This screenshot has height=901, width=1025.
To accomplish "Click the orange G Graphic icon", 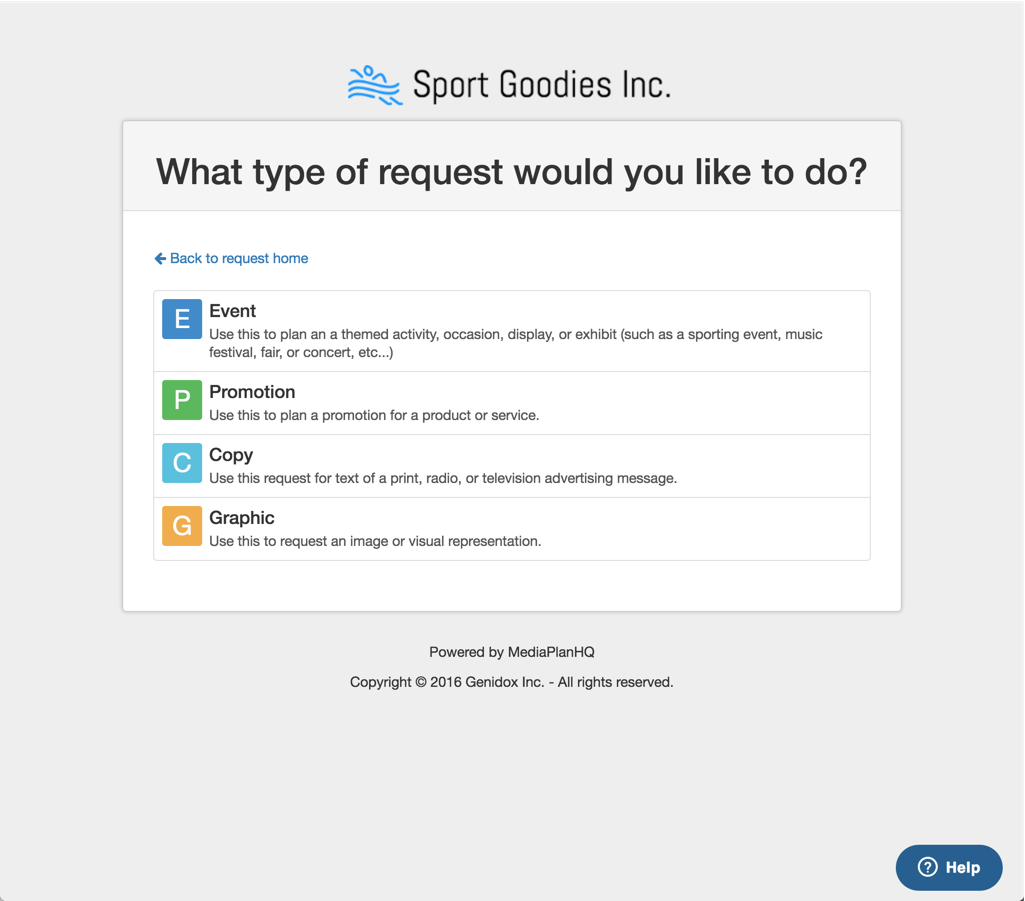I will pyautogui.click(x=182, y=526).
